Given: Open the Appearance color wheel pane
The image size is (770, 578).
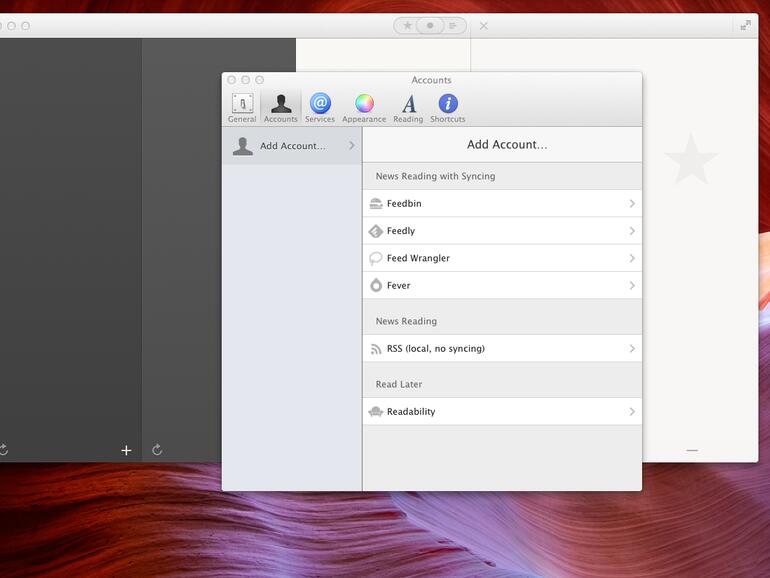Looking at the screenshot, I should click(x=364, y=107).
